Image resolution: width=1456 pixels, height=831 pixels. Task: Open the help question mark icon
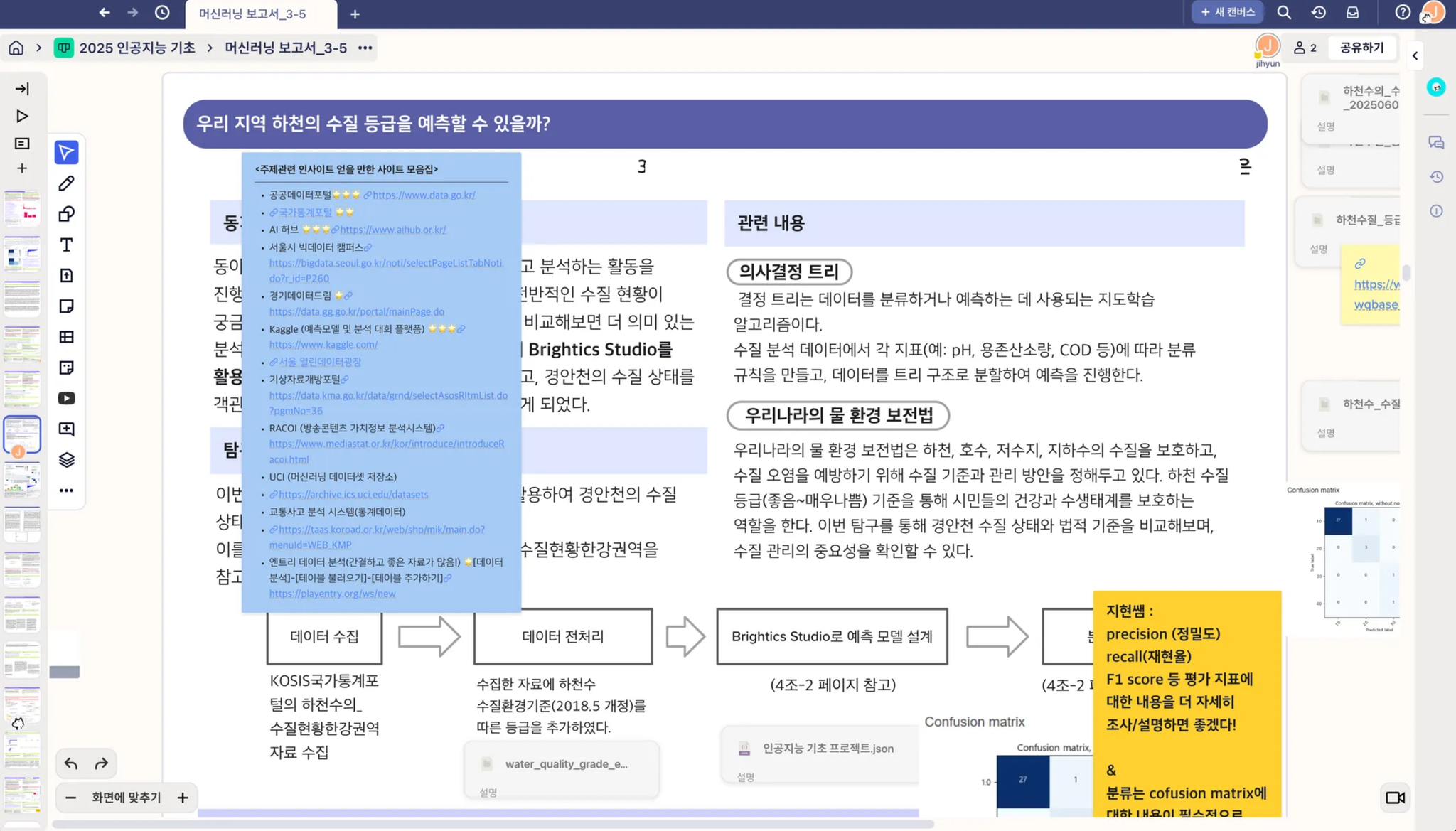tap(1403, 12)
